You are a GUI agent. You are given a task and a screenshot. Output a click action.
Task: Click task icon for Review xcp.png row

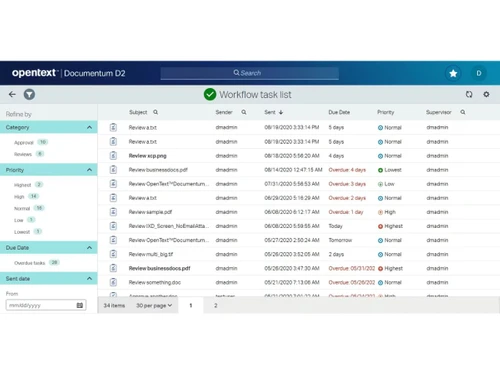click(x=113, y=156)
